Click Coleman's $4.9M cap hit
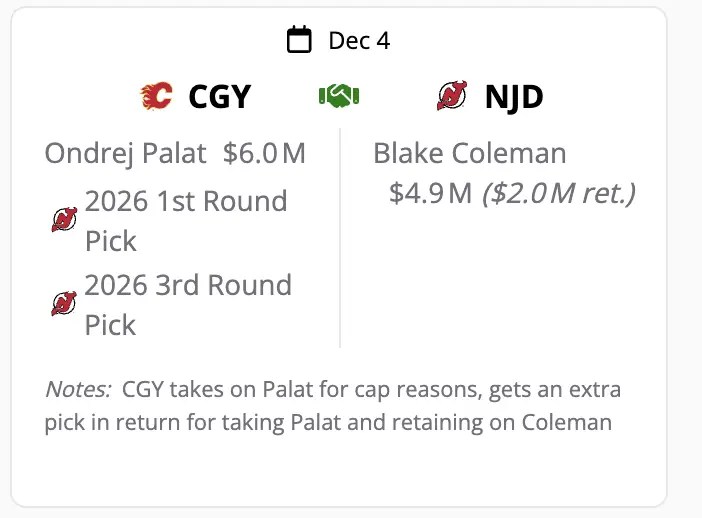The image size is (702, 518). 430,193
